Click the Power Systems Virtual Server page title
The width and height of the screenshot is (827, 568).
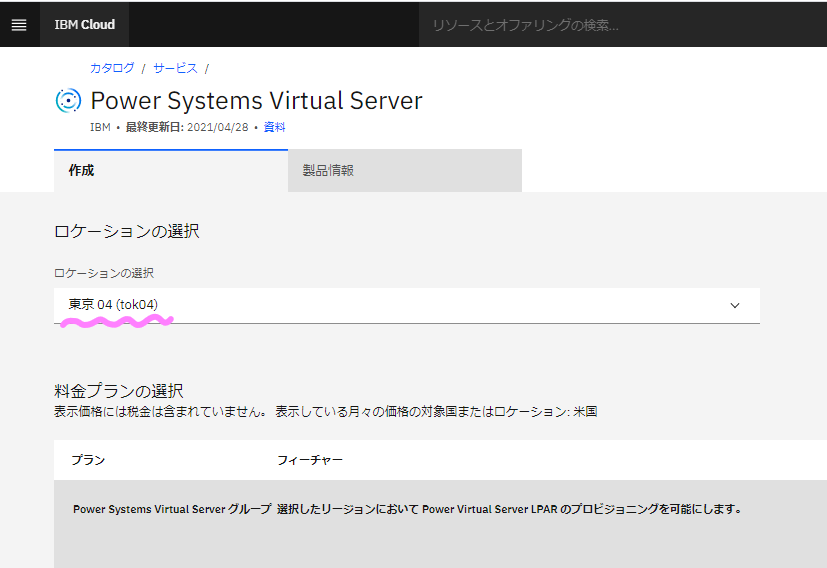tap(256, 101)
